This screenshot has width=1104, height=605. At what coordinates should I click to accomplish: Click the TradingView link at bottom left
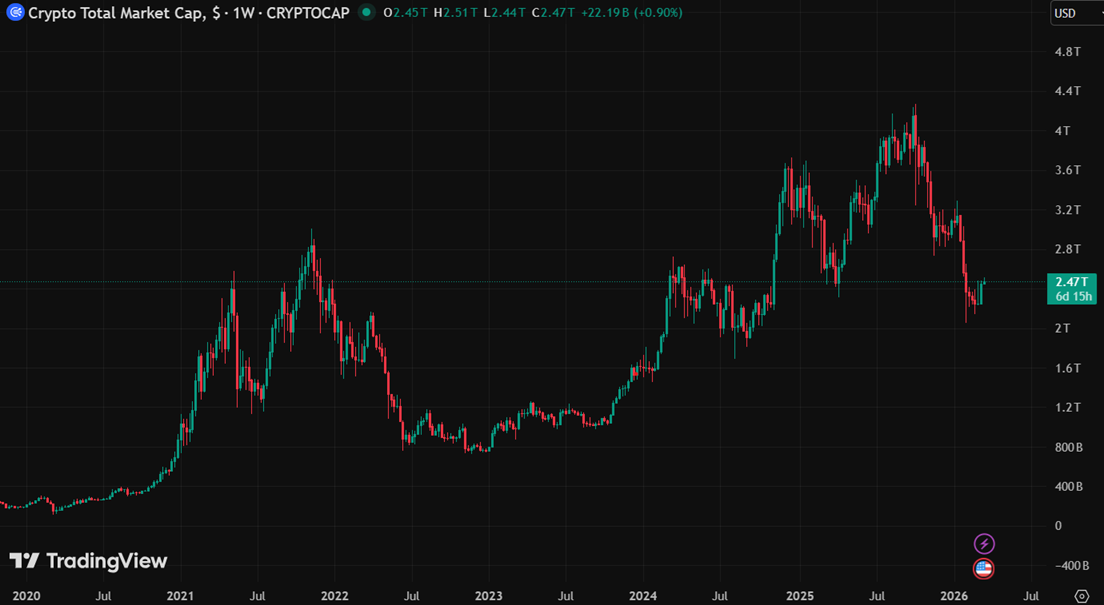coord(85,561)
